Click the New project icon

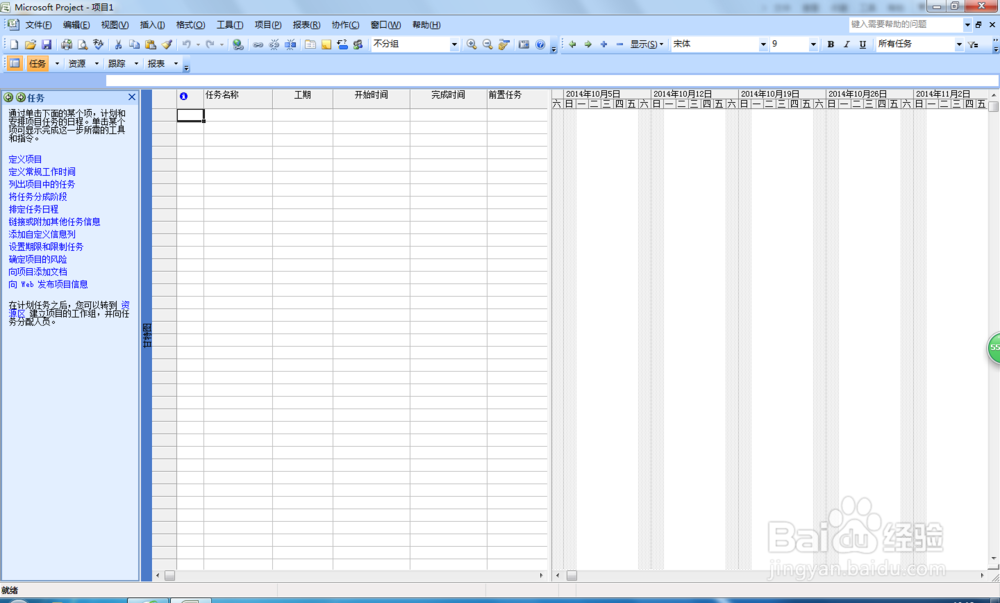[14, 45]
